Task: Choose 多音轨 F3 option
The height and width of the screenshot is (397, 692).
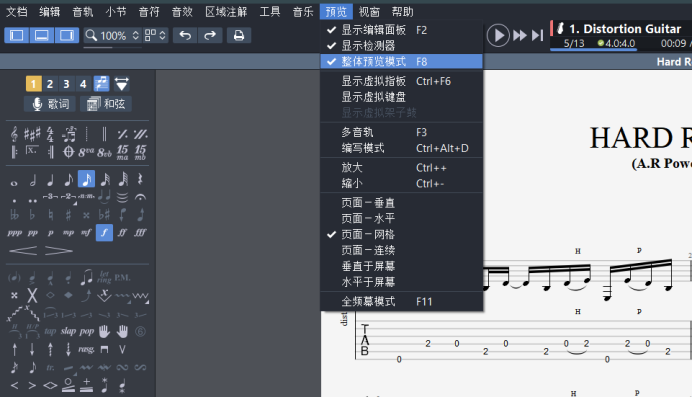Action: tap(402, 132)
